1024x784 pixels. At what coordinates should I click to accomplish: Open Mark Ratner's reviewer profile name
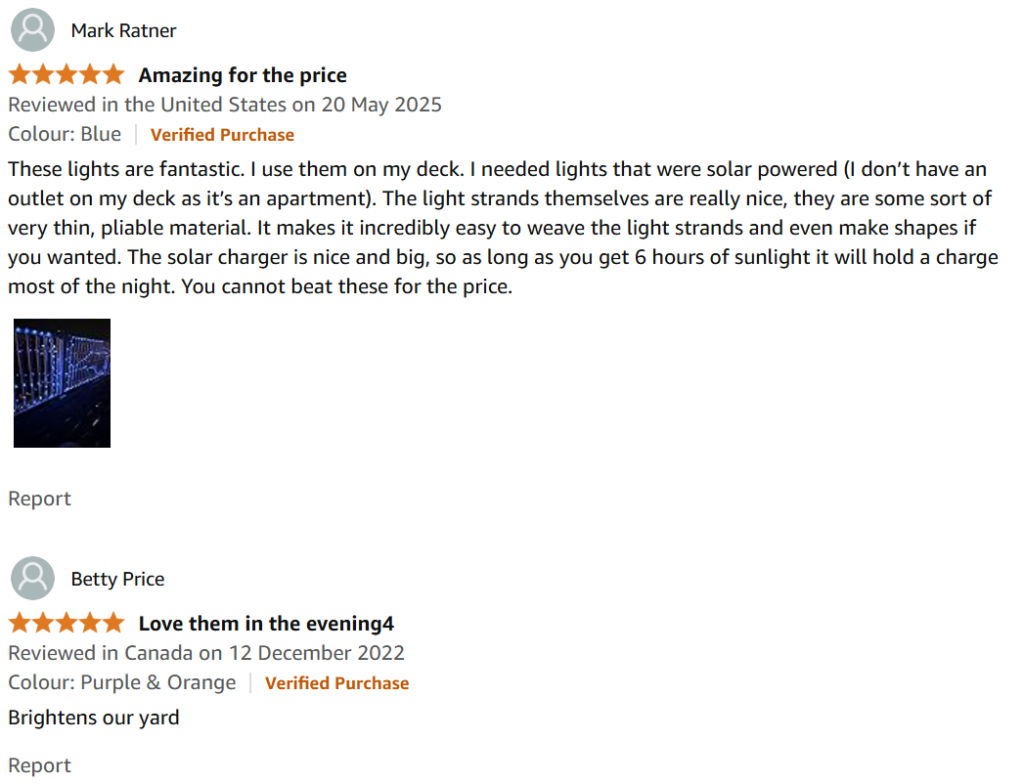point(123,31)
